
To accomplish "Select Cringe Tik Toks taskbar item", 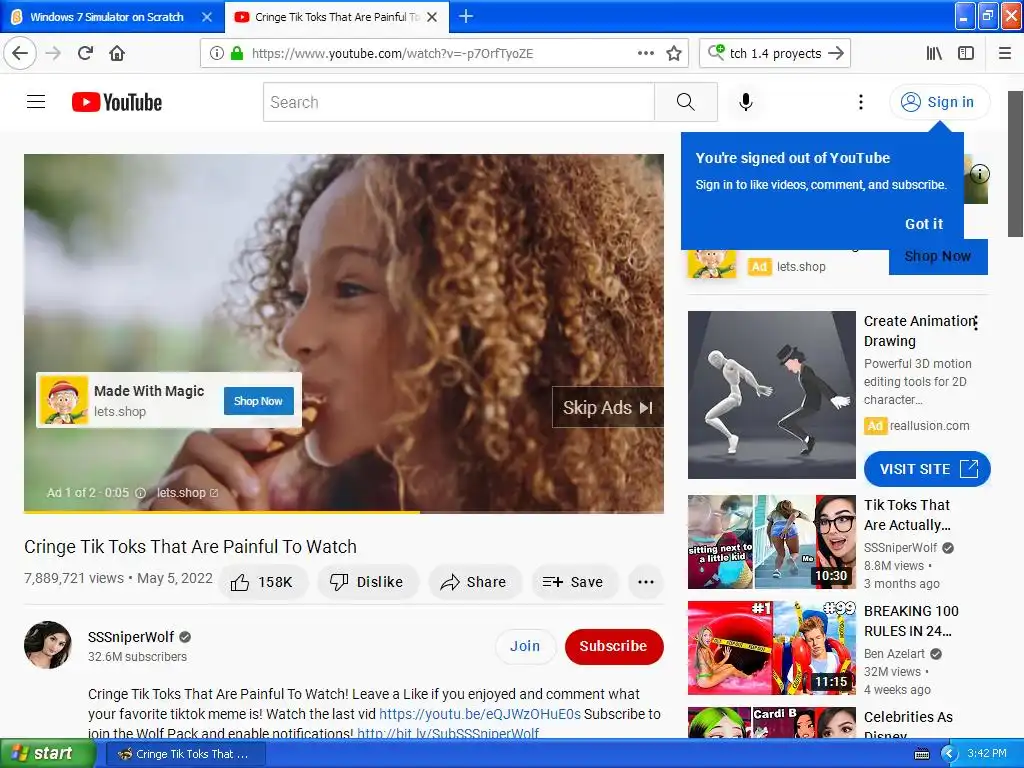I will (x=184, y=754).
